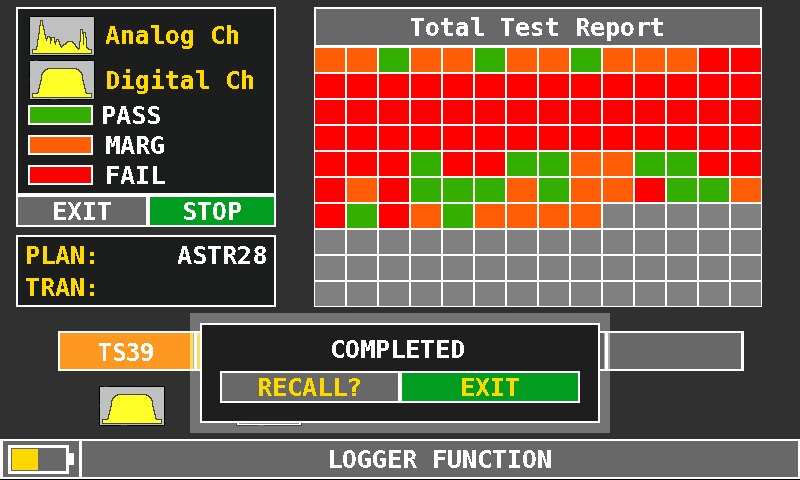Choose RECALL? in the Completed dialog
The width and height of the screenshot is (800, 480).
click(x=310, y=387)
